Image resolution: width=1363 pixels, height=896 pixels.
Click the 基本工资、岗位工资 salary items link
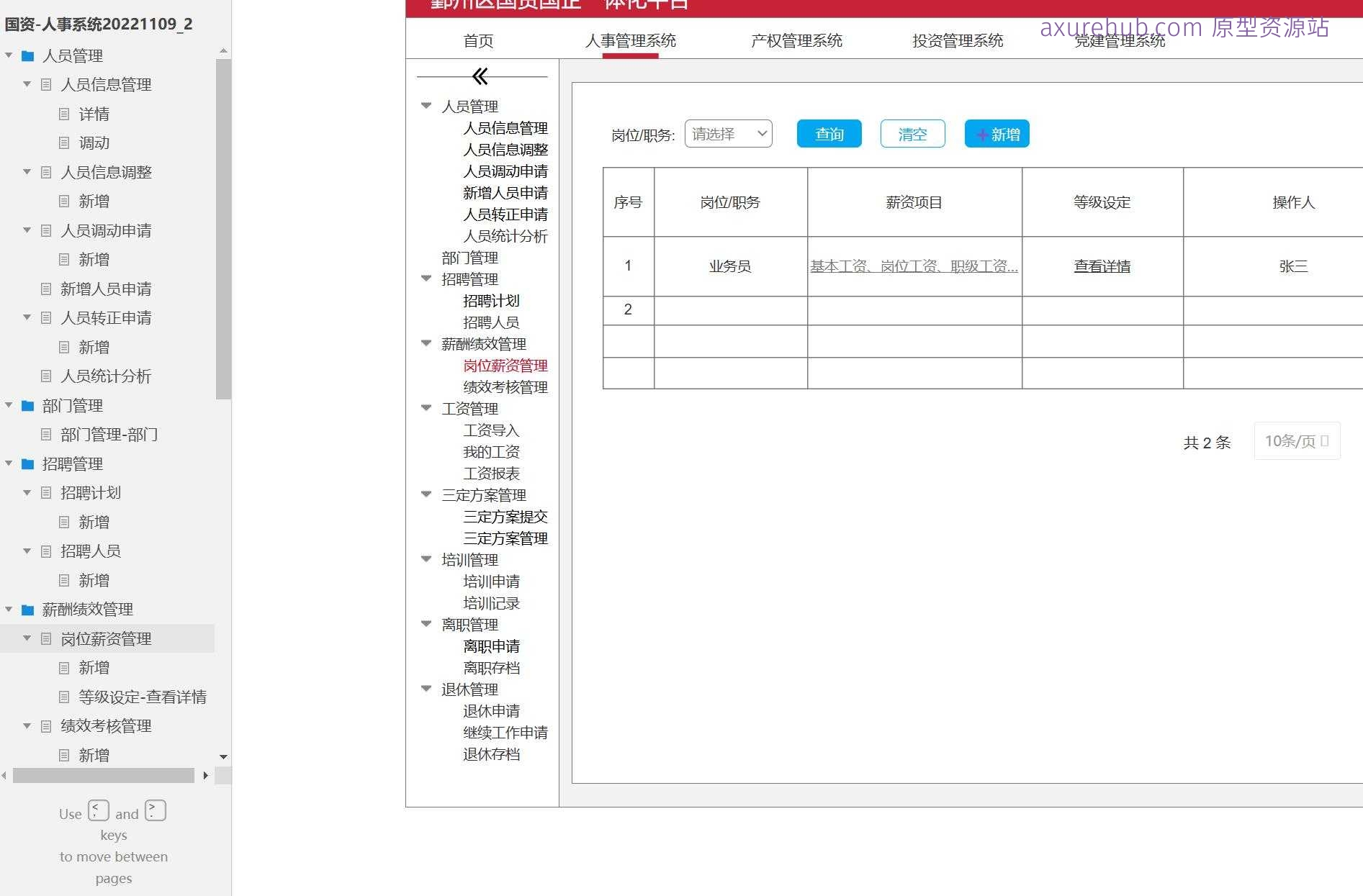coord(914,266)
